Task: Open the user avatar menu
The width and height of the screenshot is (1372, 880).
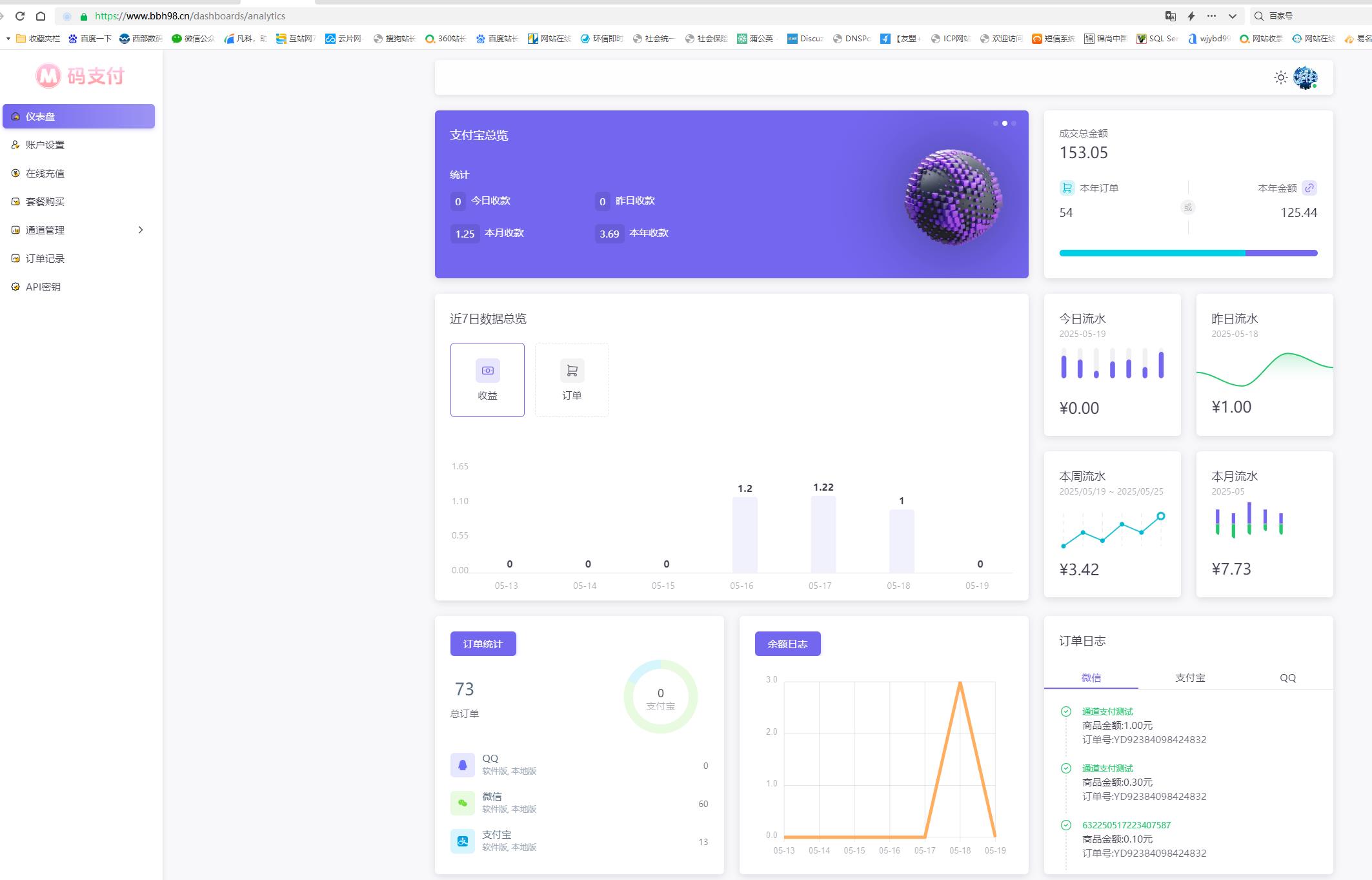Action: (1305, 77)
